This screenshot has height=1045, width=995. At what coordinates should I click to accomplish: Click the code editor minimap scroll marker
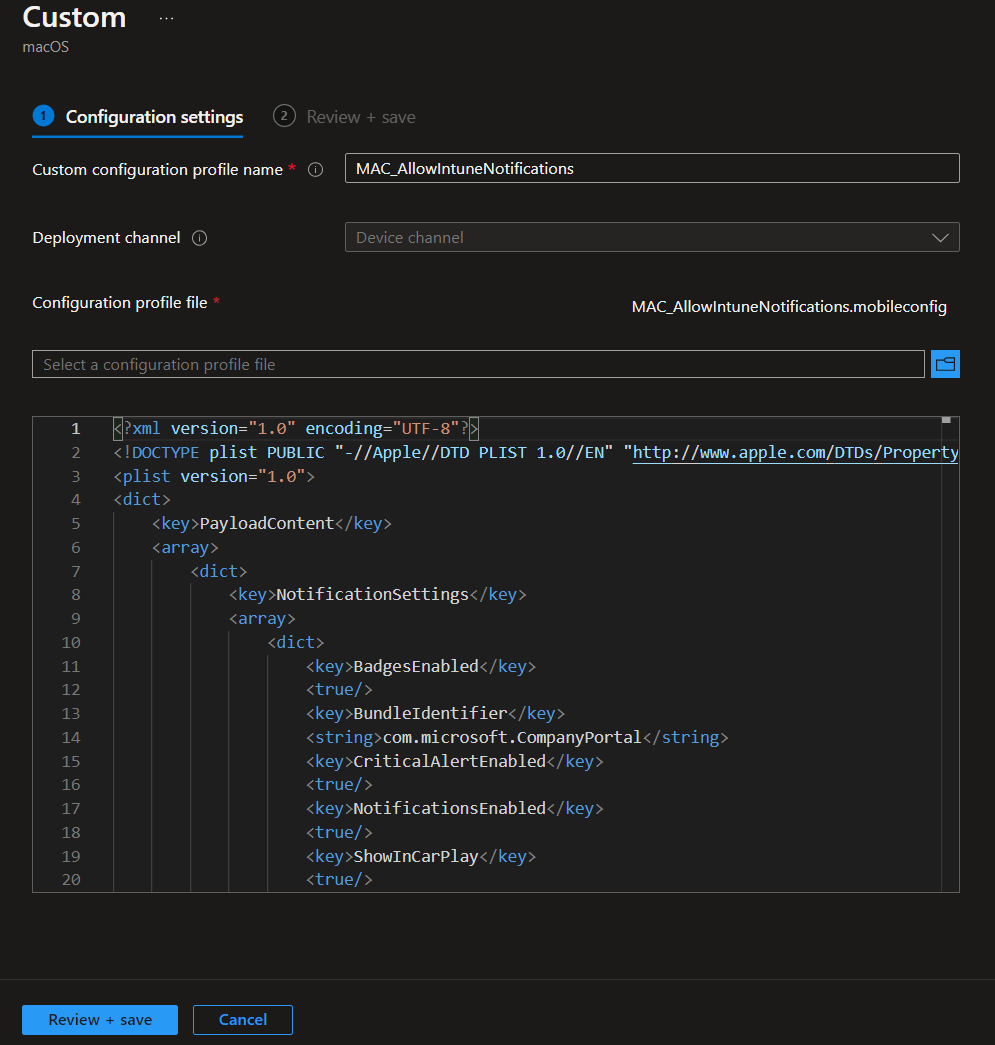coord(946,421)
